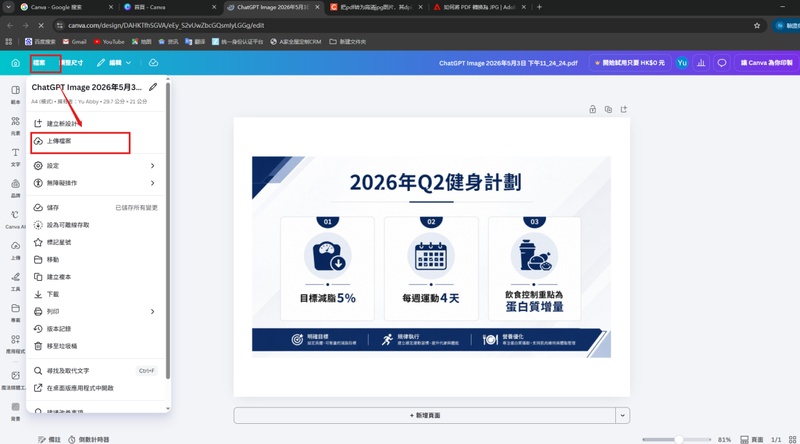Open a new browser tab

point(539,7)
